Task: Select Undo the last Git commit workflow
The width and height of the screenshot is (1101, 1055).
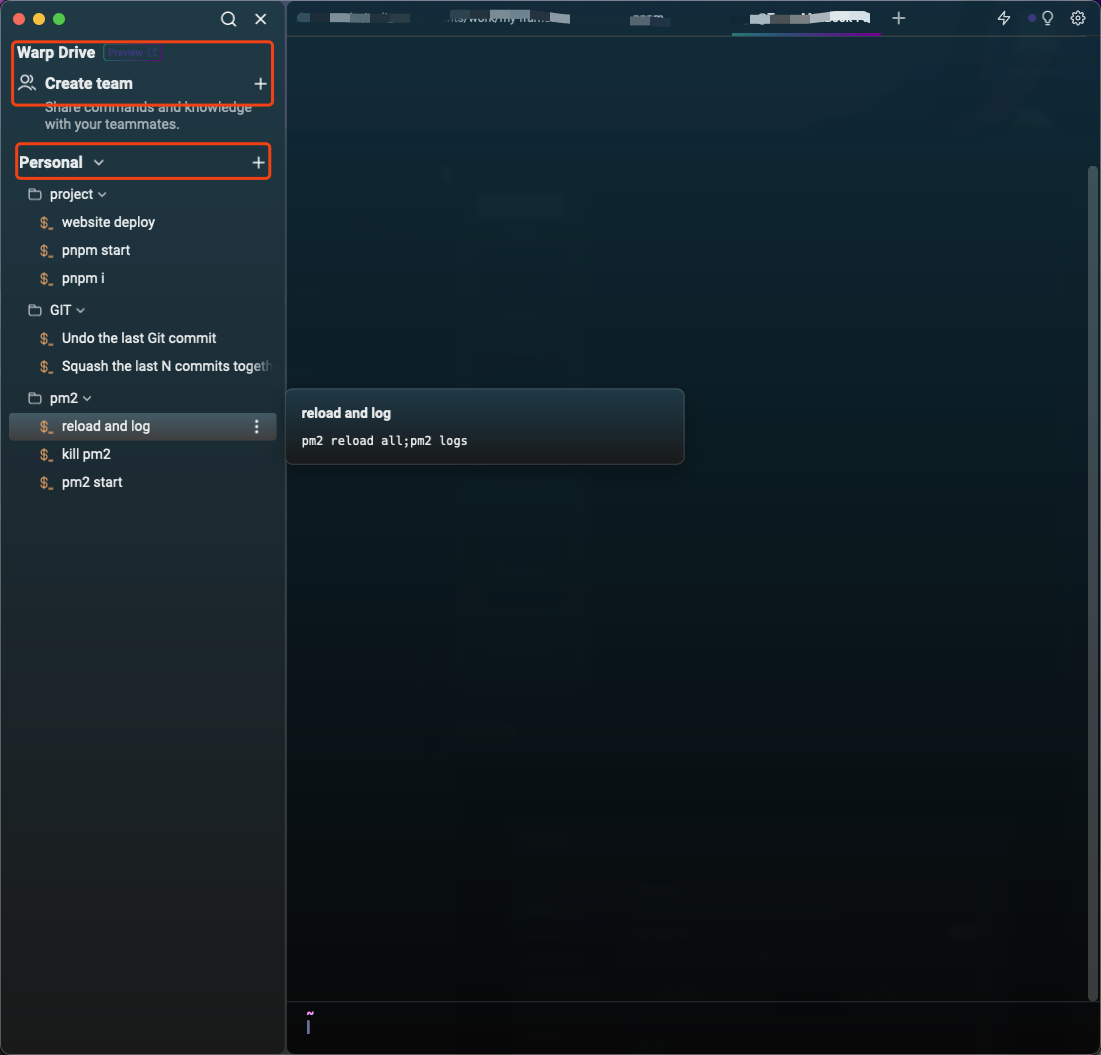Action: pos(139,338)
